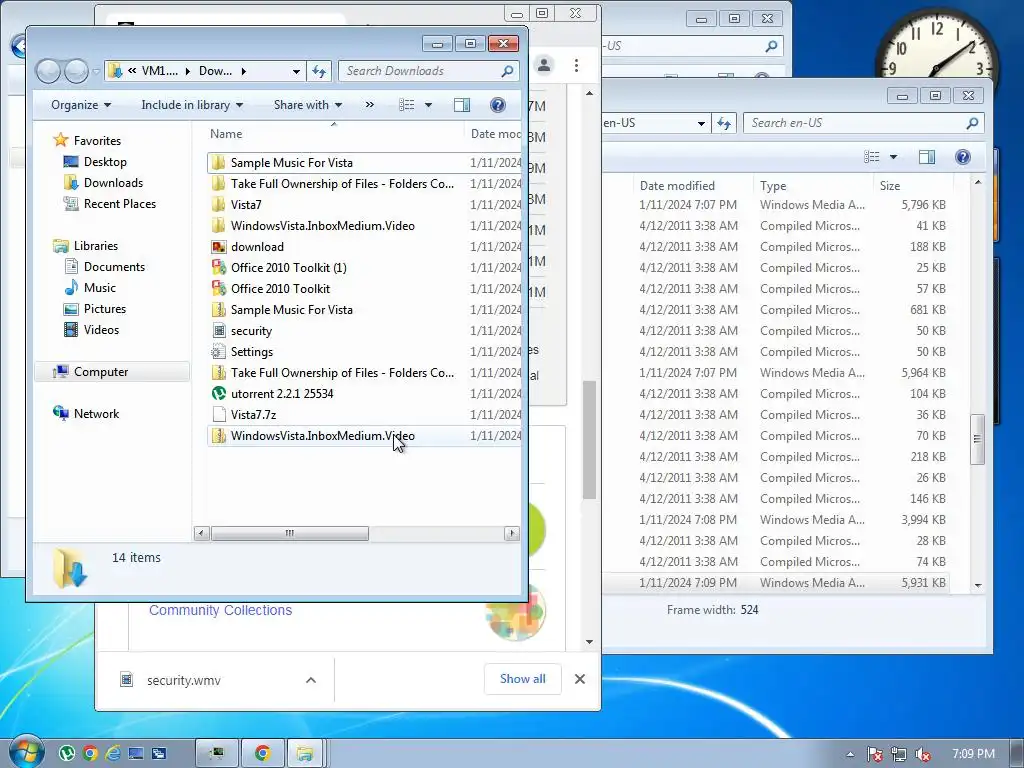
Task: Open the Share with dropdown
Action: tap(308, 105)
